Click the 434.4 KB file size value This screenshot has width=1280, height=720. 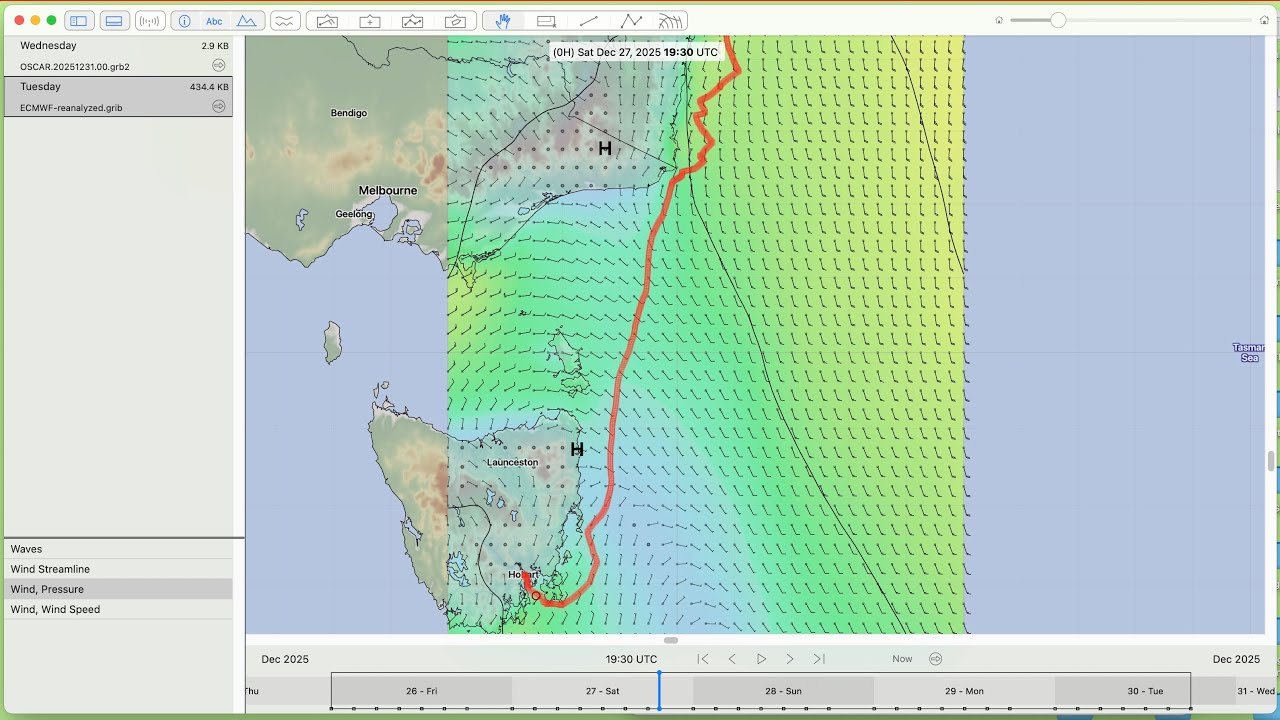(x=209, y=87)
